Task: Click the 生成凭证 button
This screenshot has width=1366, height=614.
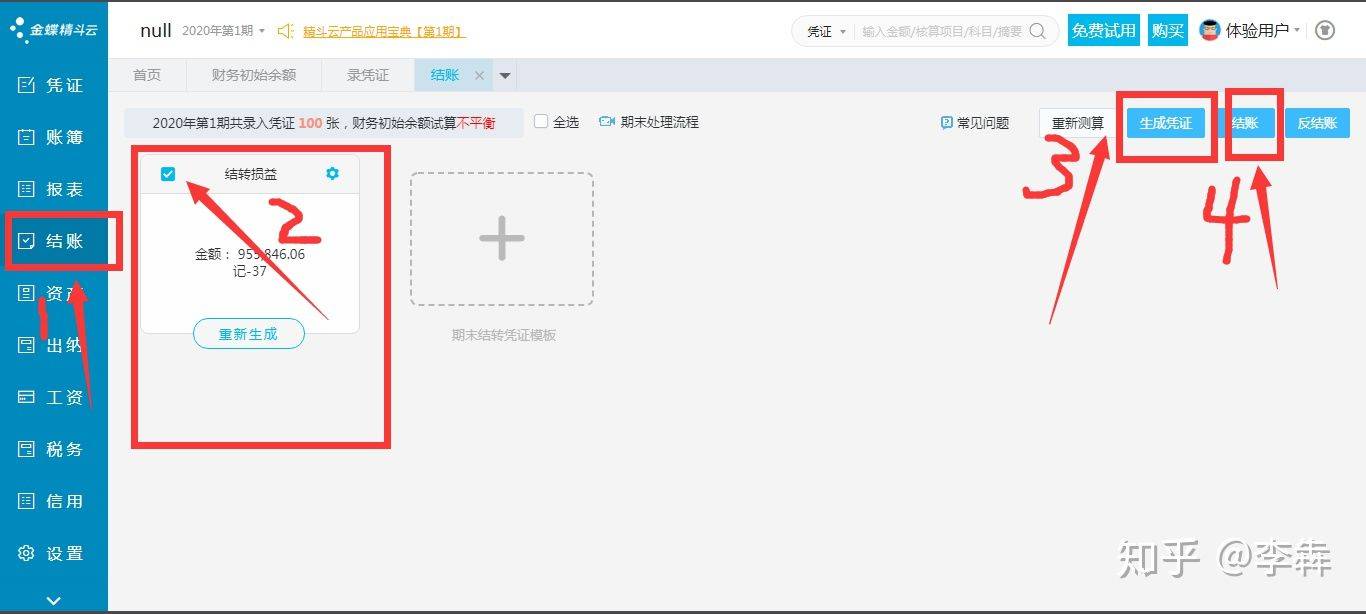Action: (x=1165, y=123)
